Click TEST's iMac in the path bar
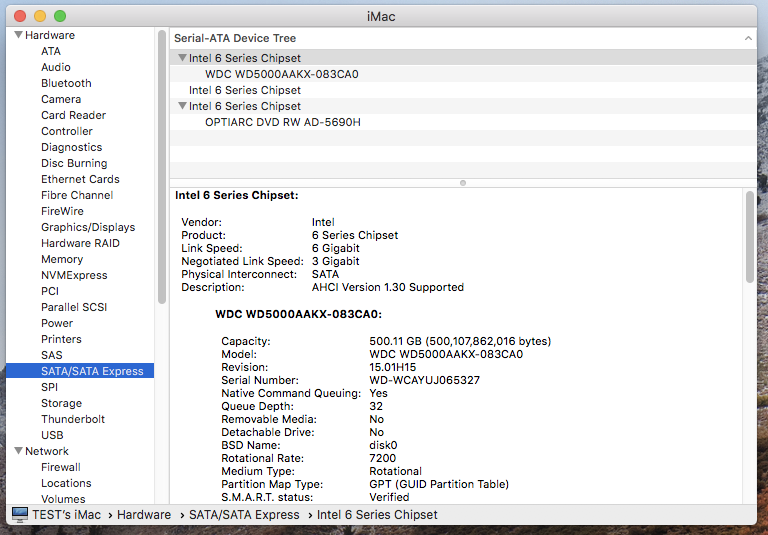This screenshot has height=535, width=768. [67, 514]
